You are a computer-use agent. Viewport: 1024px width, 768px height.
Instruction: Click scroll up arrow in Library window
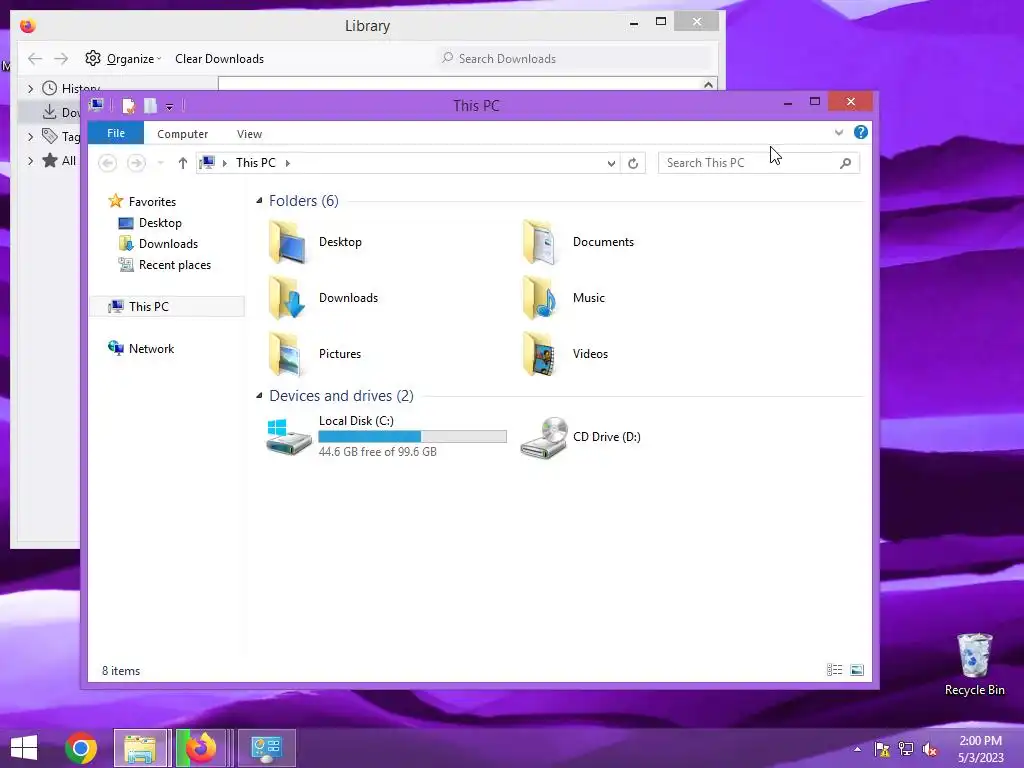tap(708, 84)
